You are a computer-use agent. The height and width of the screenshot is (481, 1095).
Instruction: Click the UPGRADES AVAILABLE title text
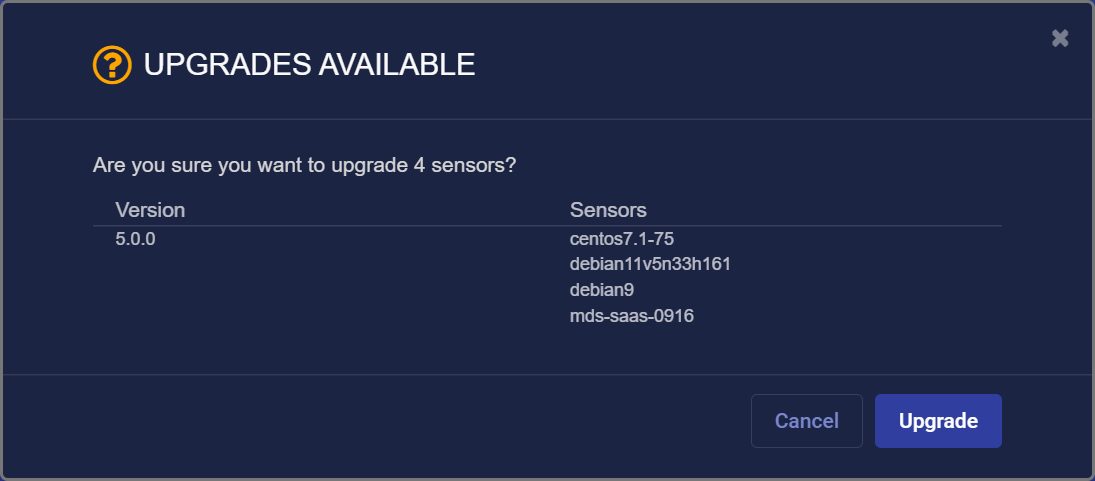(x=309, y=66)
